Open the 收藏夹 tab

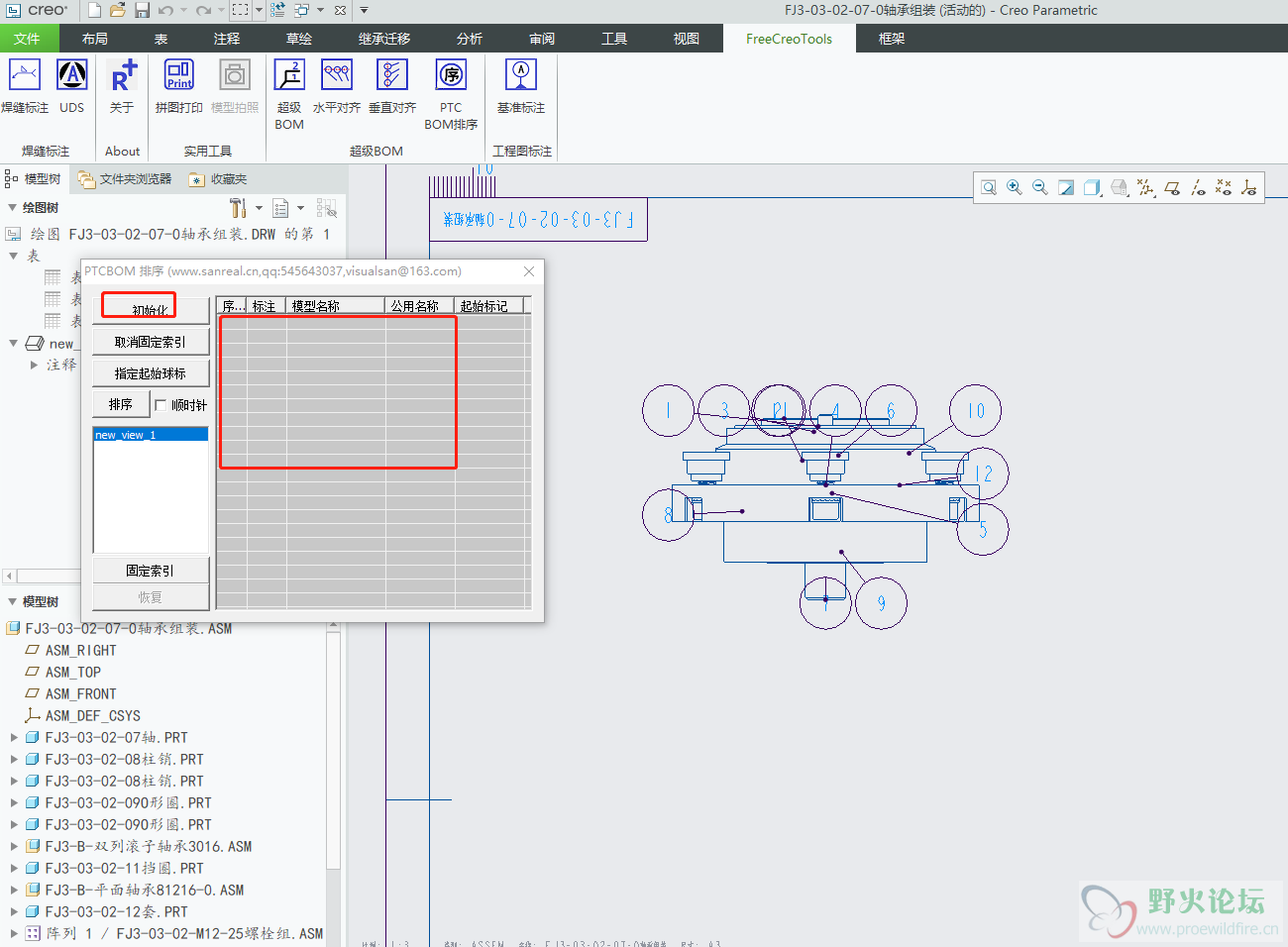(x=218, y=179)
